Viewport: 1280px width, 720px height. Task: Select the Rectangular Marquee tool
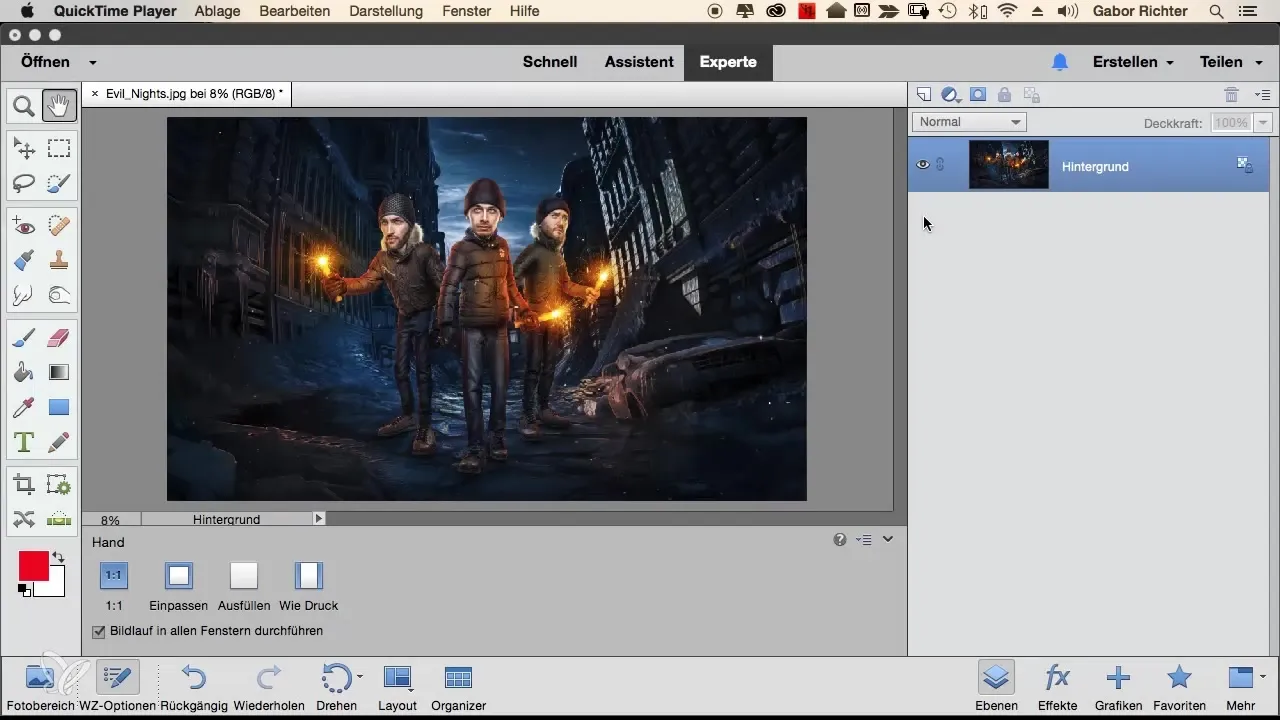pyautogui.click(x=59, y=149)
